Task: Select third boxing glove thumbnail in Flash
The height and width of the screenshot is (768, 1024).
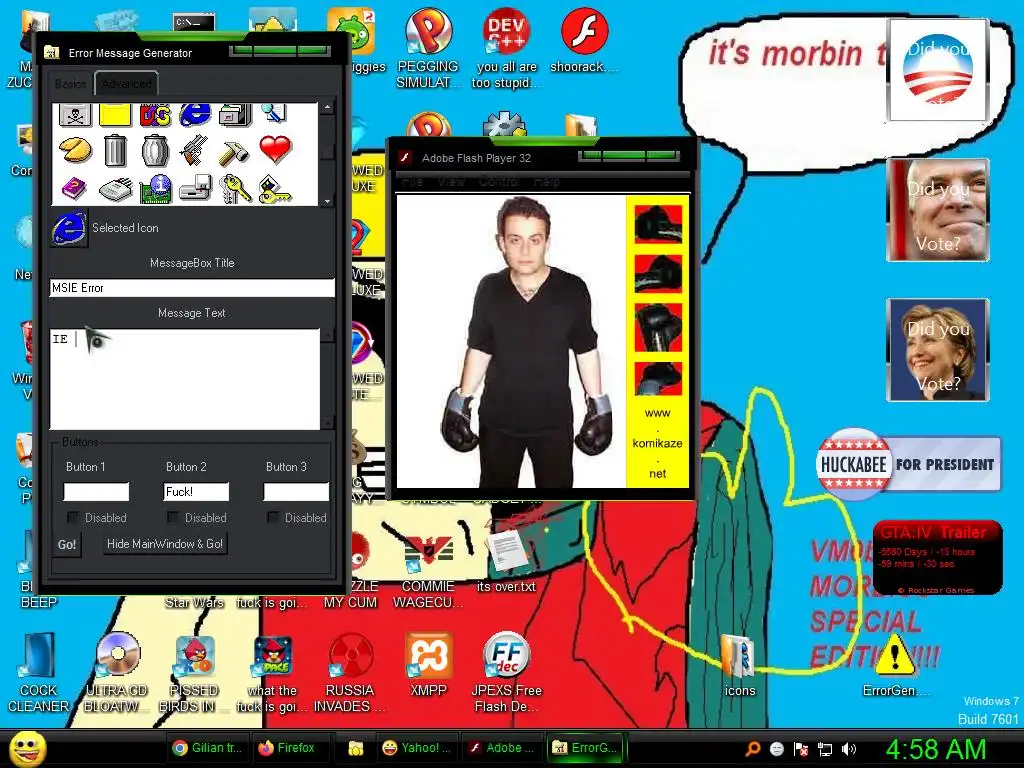Action: (x=658, y=327)
